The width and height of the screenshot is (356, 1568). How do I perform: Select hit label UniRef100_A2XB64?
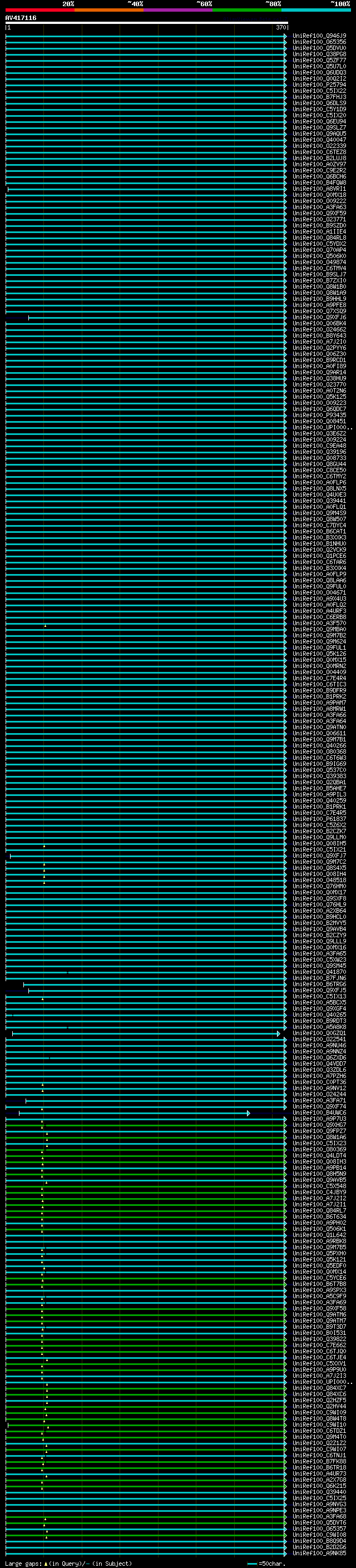[x=319, y=911]
